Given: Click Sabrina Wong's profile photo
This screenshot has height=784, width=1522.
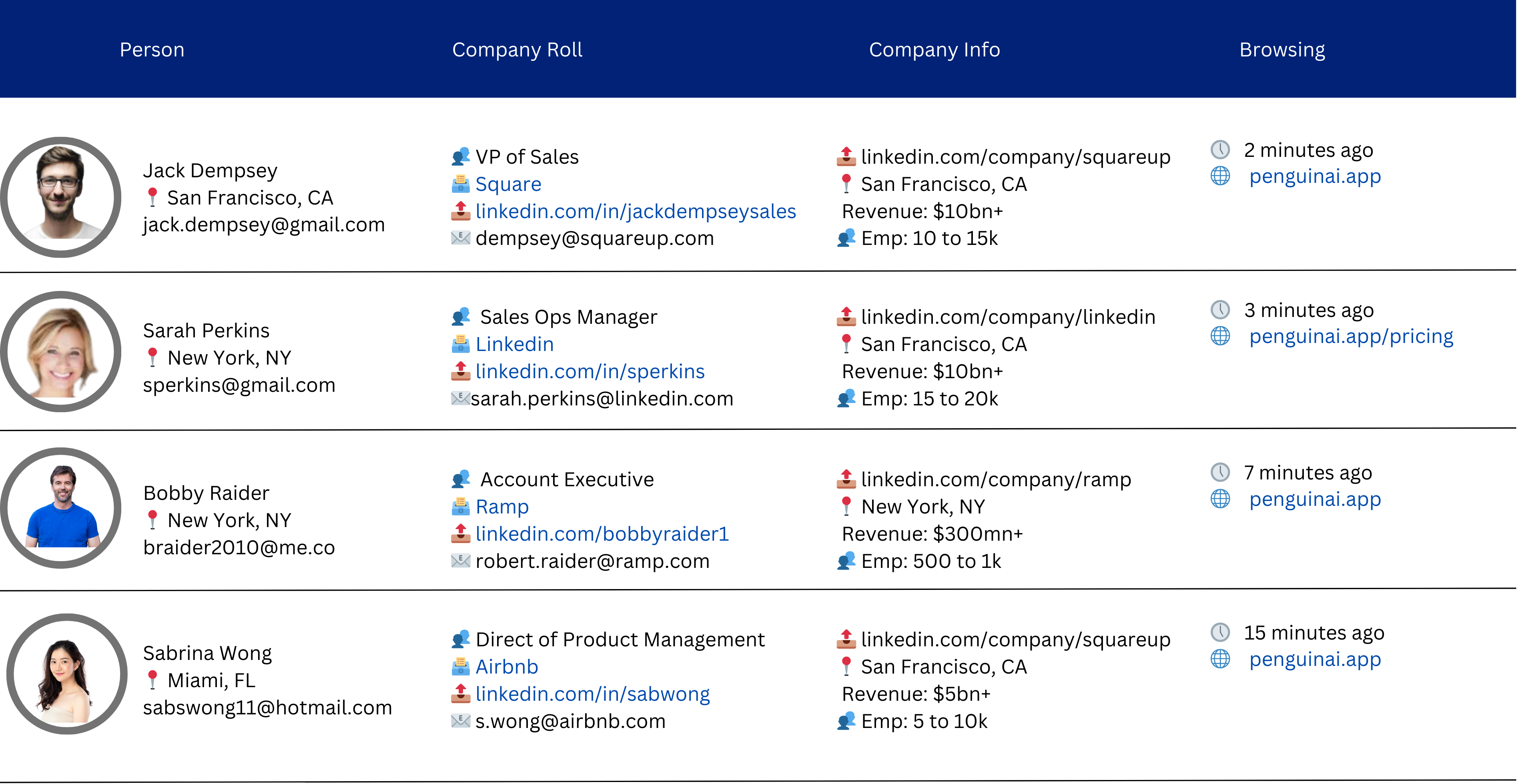Looking at the screenshot, I should pyautogui.click(x=67, y=674).
